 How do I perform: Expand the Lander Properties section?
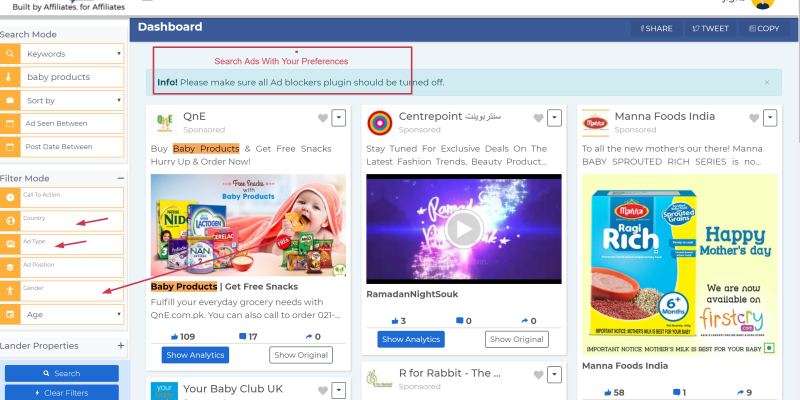tap(120, 345)
